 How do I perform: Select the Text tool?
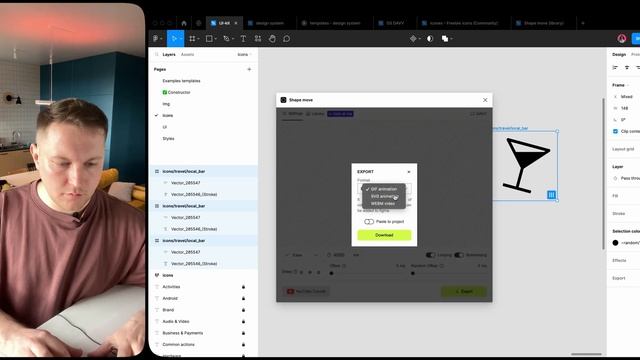tap(243, 38)
